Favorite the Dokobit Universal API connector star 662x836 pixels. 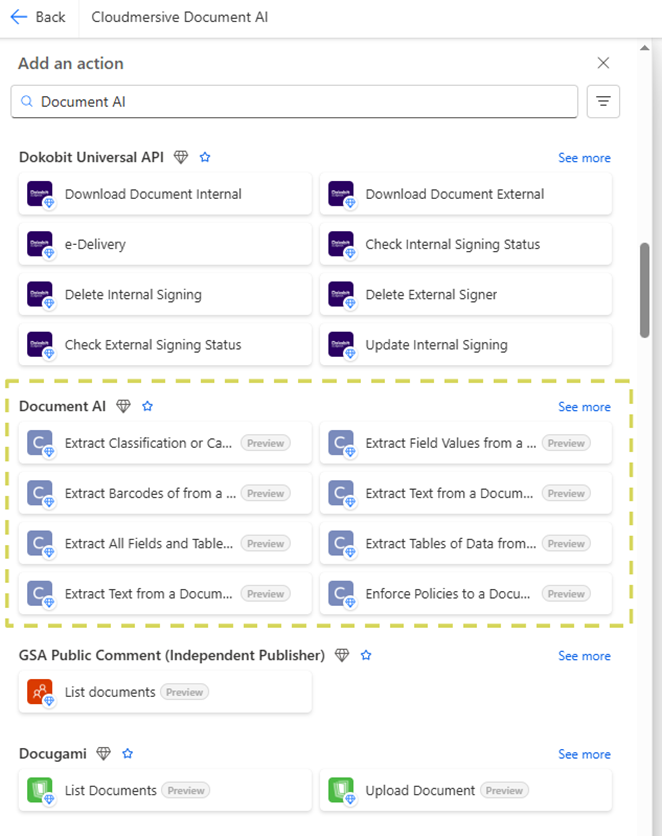(x=205, y=157)
